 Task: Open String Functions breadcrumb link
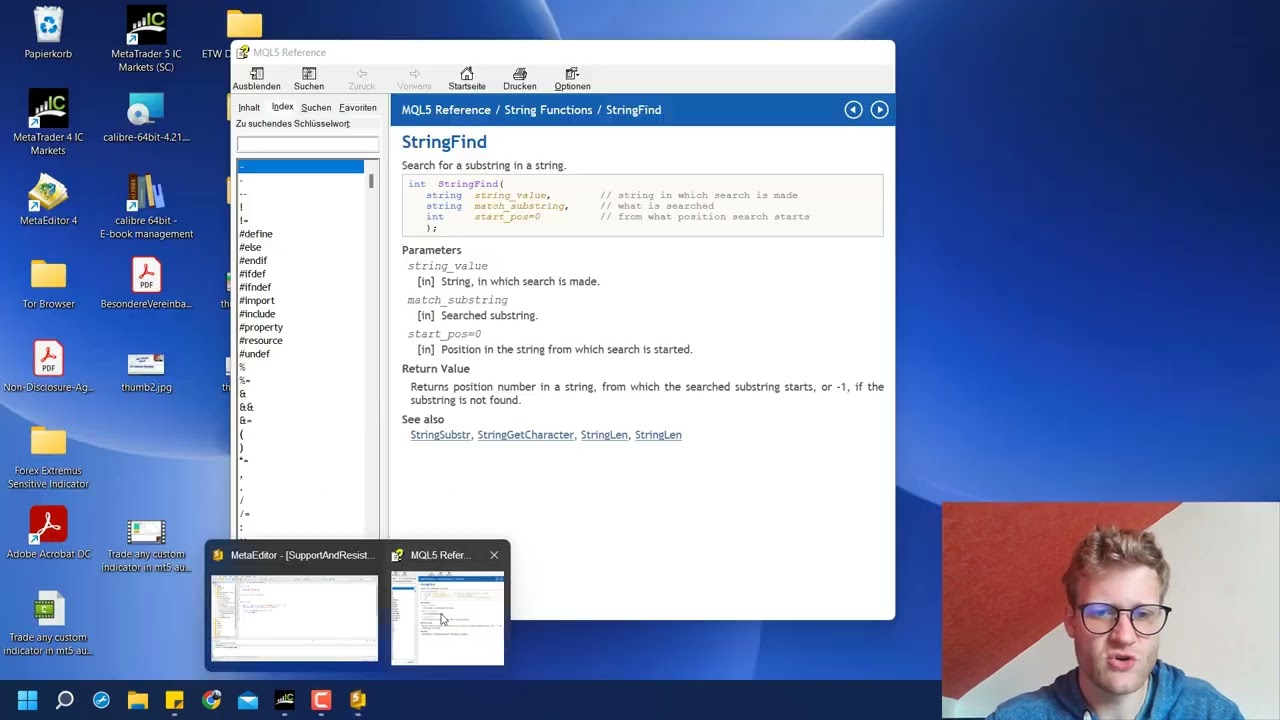(548, 110)
